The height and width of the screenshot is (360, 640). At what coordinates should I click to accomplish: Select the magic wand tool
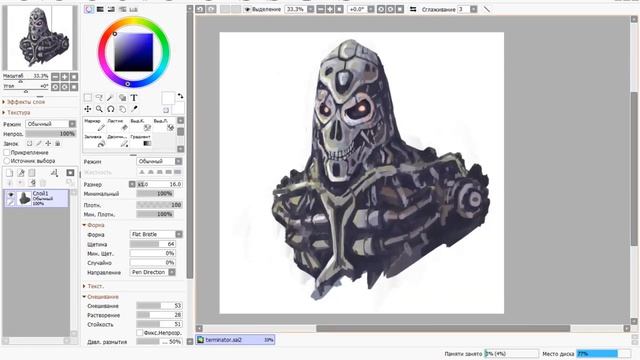click(x=111, y=98)
